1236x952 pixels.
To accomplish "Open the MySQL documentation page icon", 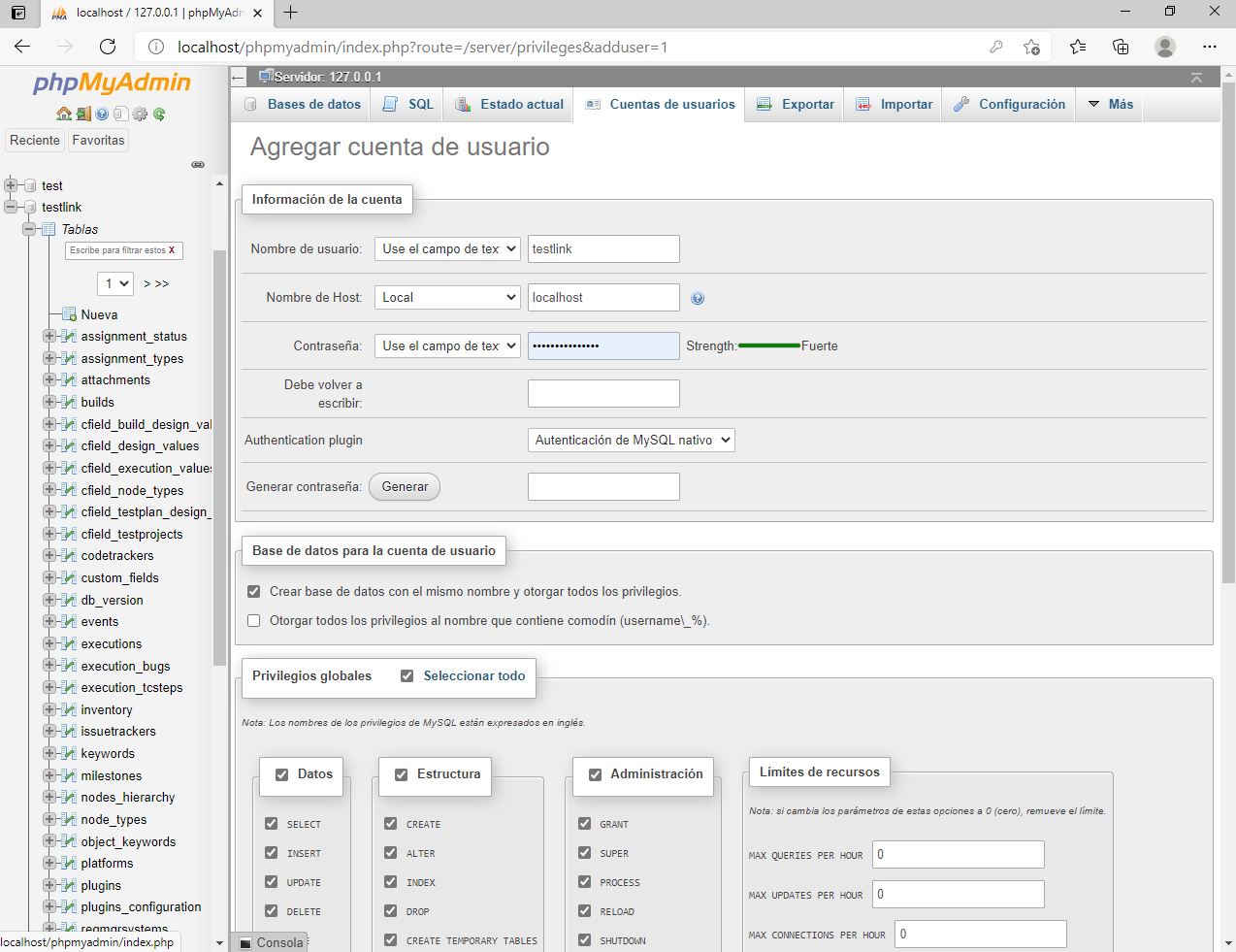I will click(x=120, y=114).
